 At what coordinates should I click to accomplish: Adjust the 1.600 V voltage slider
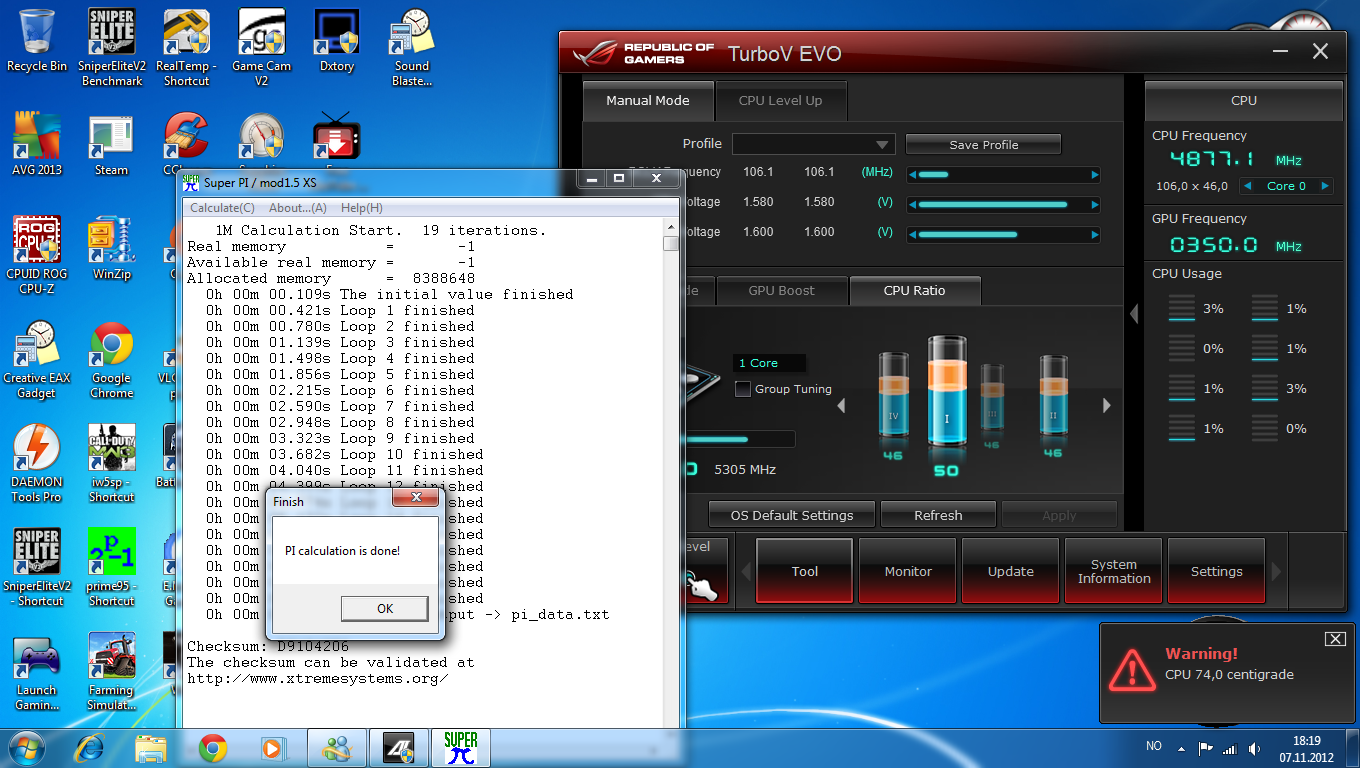(x=1004, y=234)
